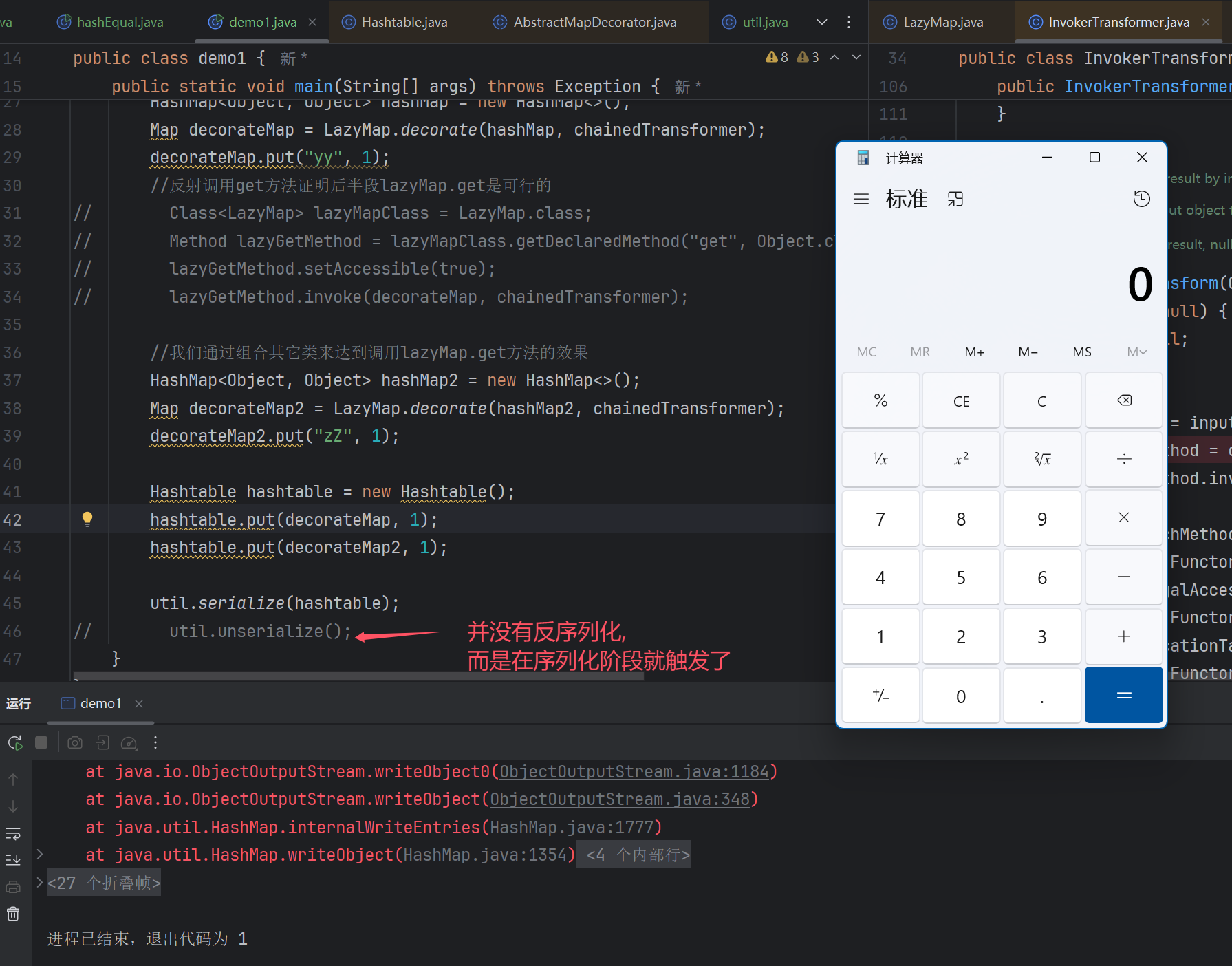Stop the running process
The width and height of the screenshot is (1232, 966).
tap(41, 742)
